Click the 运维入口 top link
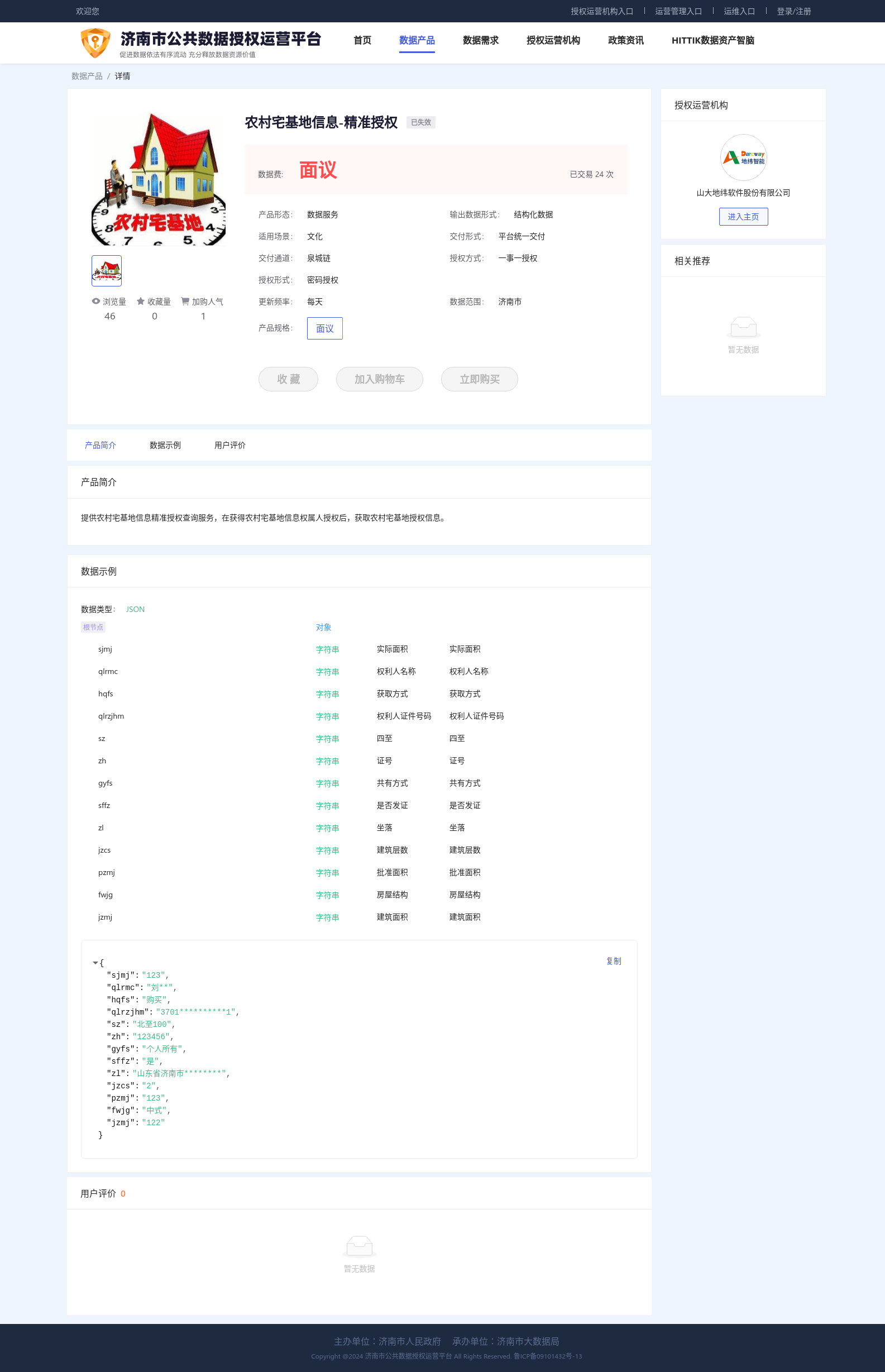The image size is (885, 1372). pos(739,12)
